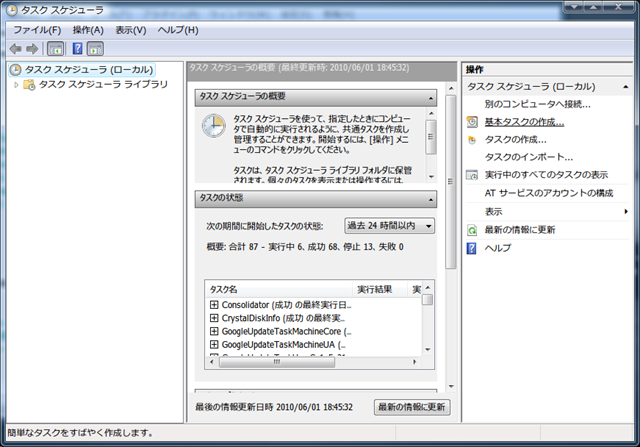Click タスクの作成... action
The image size is (640, 447).
click(515, 140)
